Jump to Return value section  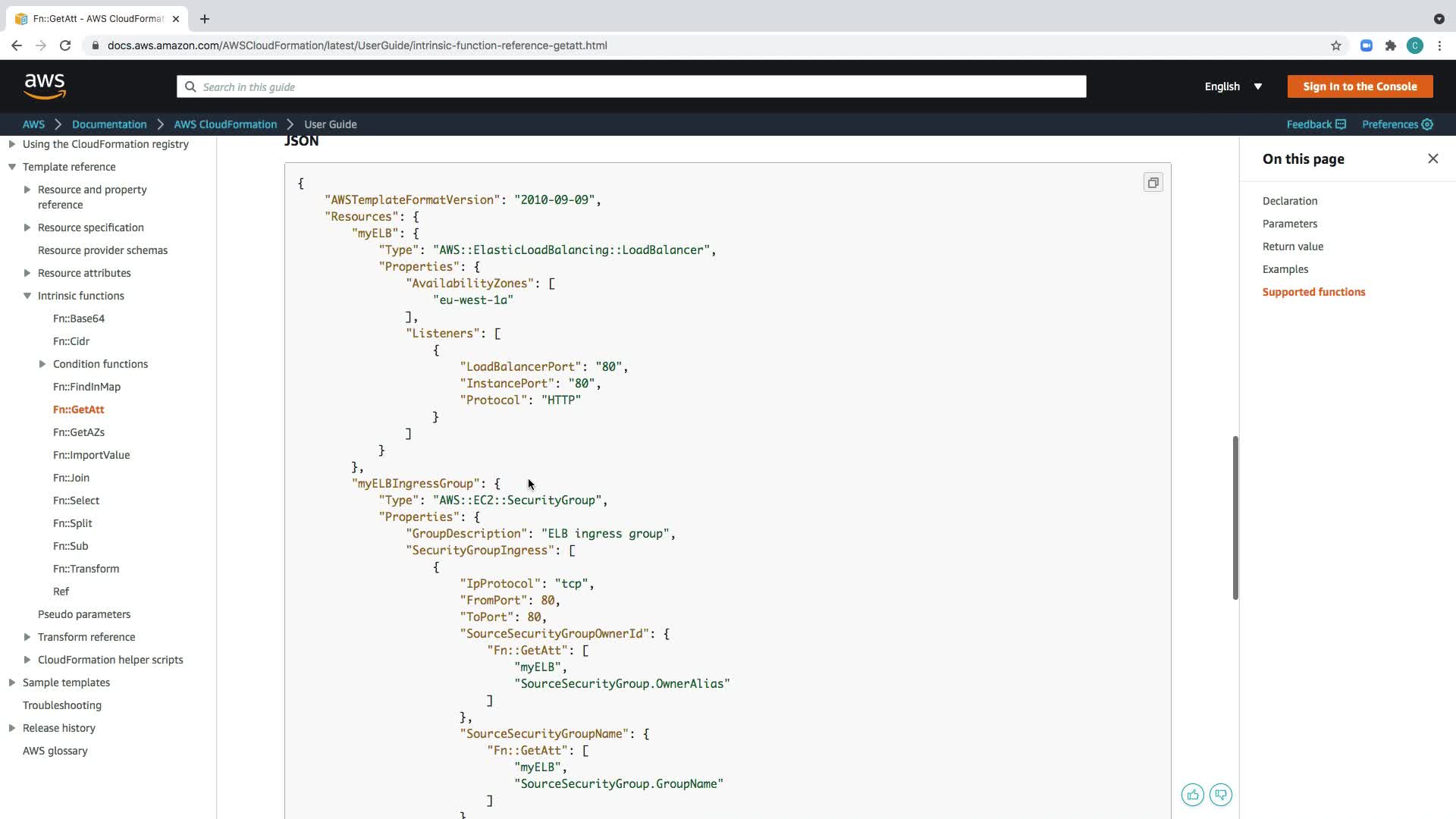tap(1292, 246)
